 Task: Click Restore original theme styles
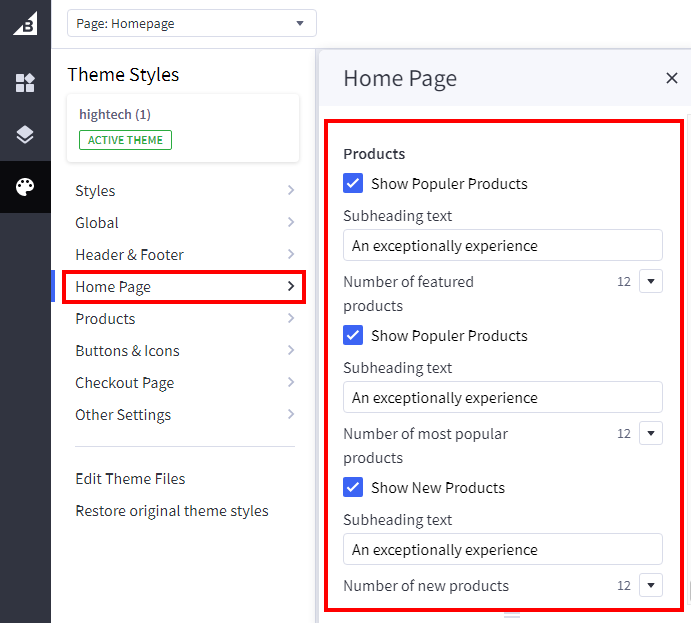(x=172, y=511)
